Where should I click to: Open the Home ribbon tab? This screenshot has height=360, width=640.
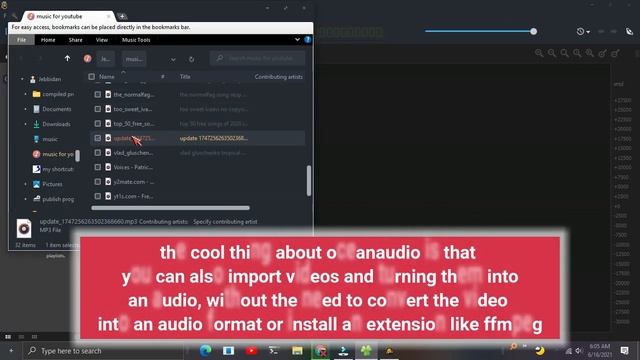tap(48, 40)
